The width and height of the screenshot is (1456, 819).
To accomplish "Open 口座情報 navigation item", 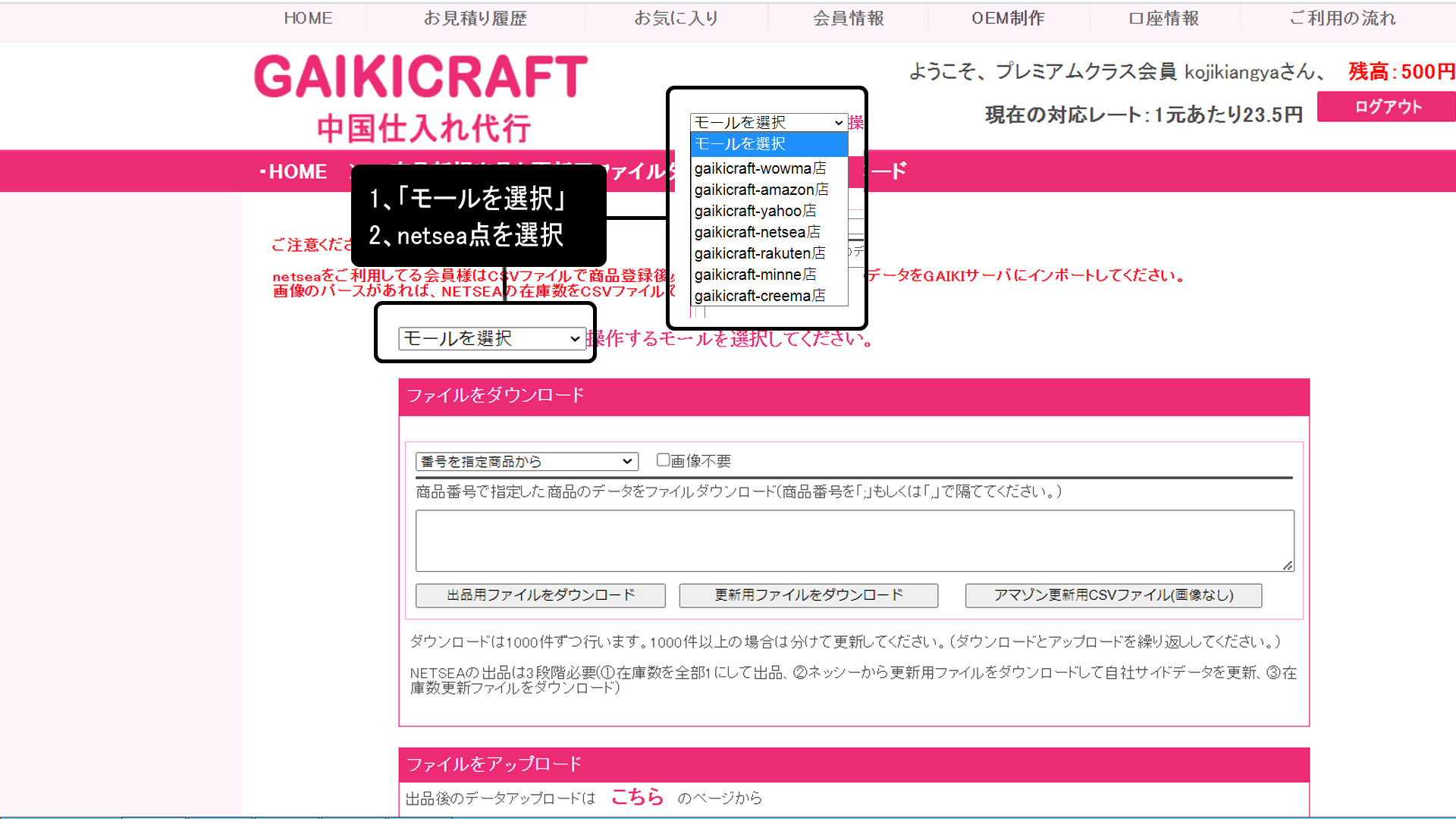I will pyautogui.click(x=1164, y=18).
